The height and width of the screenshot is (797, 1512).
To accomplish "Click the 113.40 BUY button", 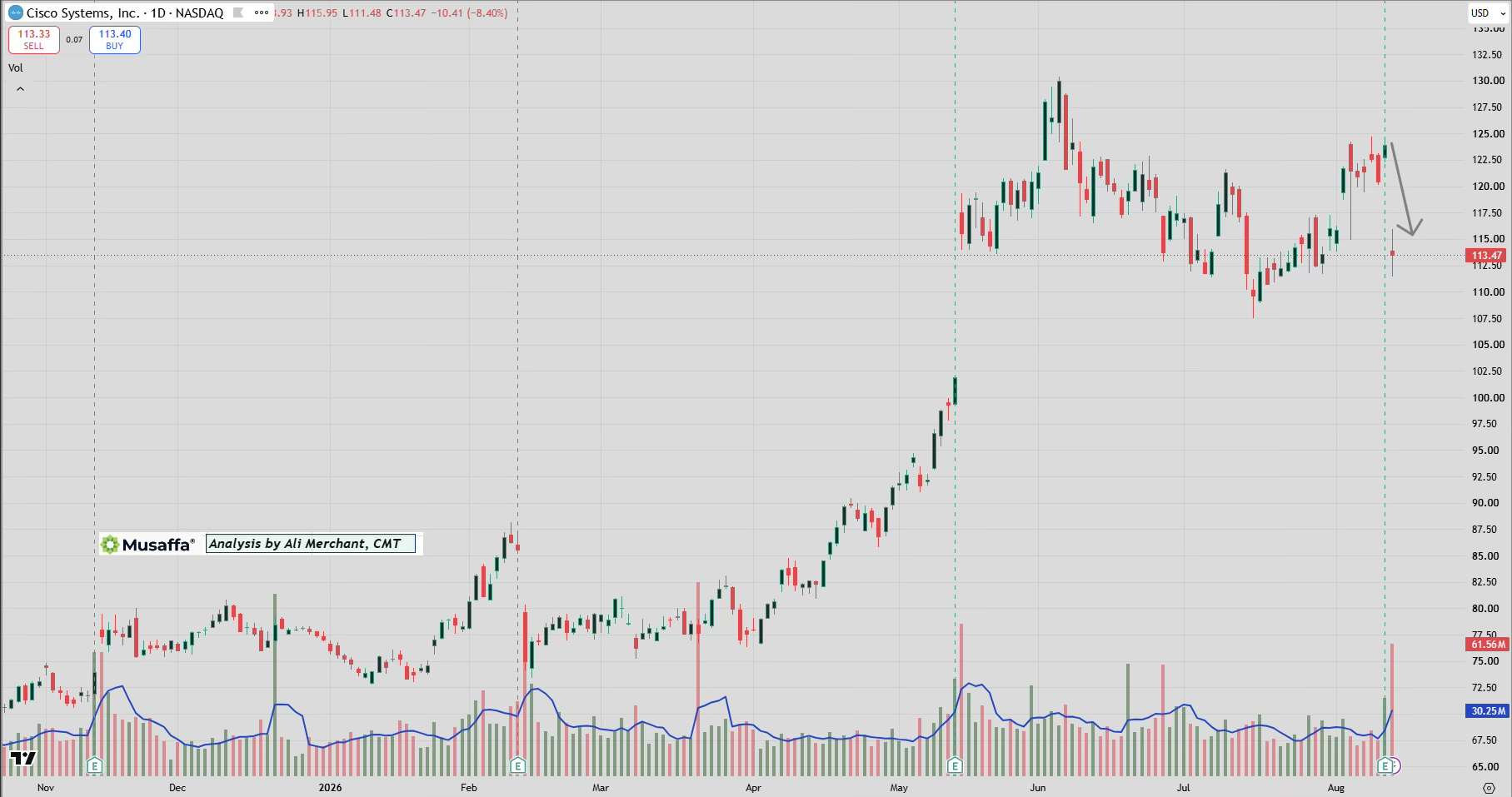I will [x=115, y=40].
